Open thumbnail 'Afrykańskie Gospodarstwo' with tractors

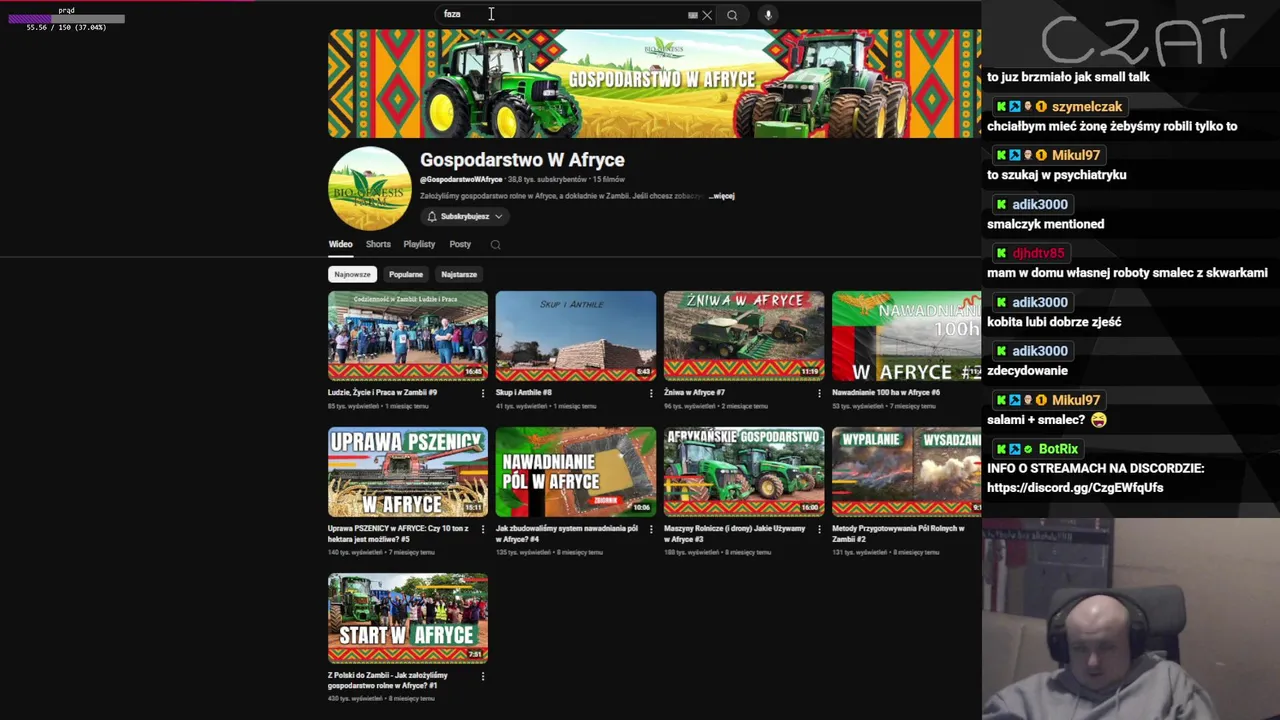tap(744, 472)
